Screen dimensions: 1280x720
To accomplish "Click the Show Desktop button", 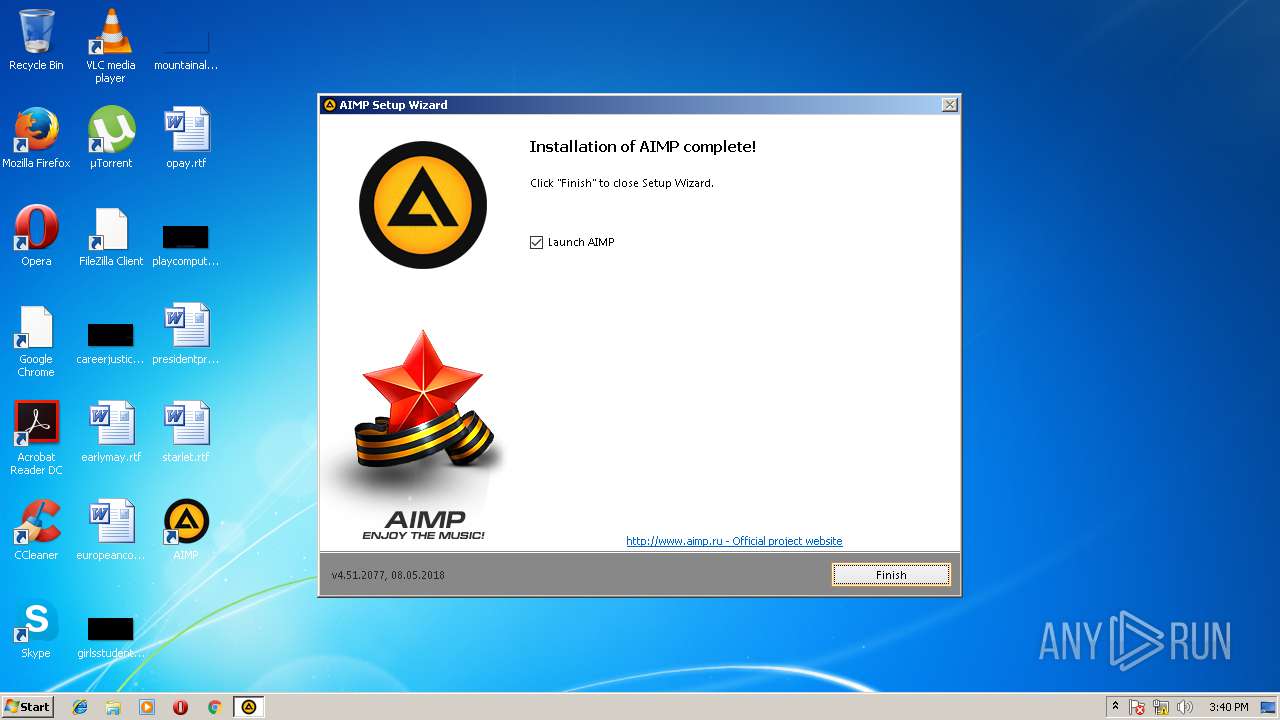I will click(x=1269, y=707).
